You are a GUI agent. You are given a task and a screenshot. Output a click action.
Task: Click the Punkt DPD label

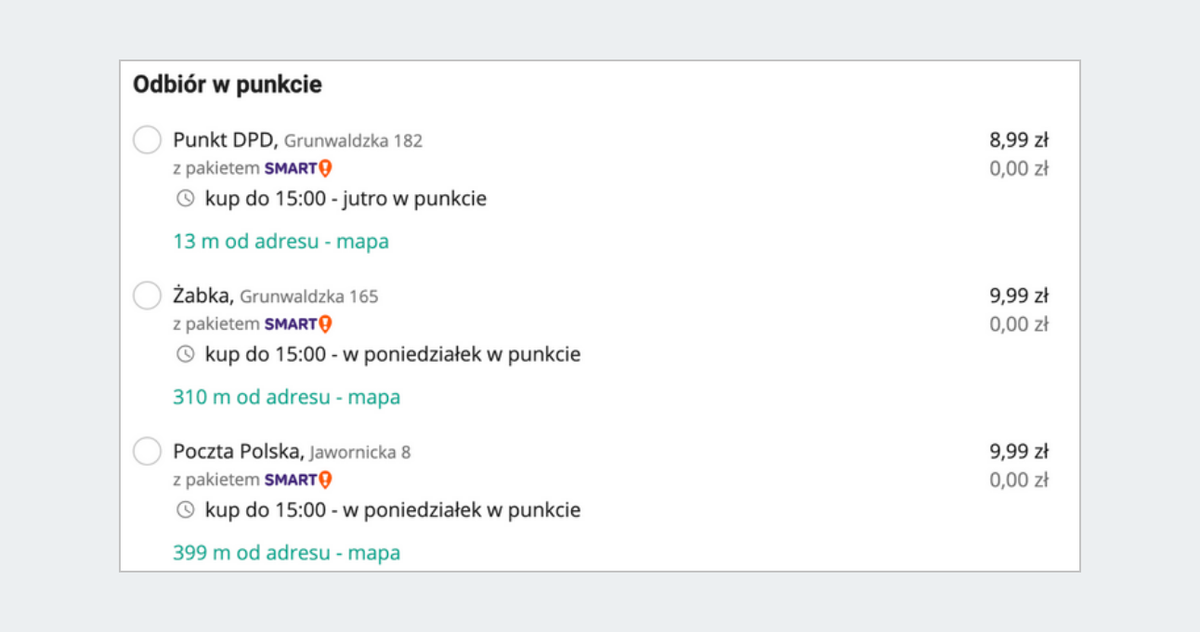coord(225,140)
